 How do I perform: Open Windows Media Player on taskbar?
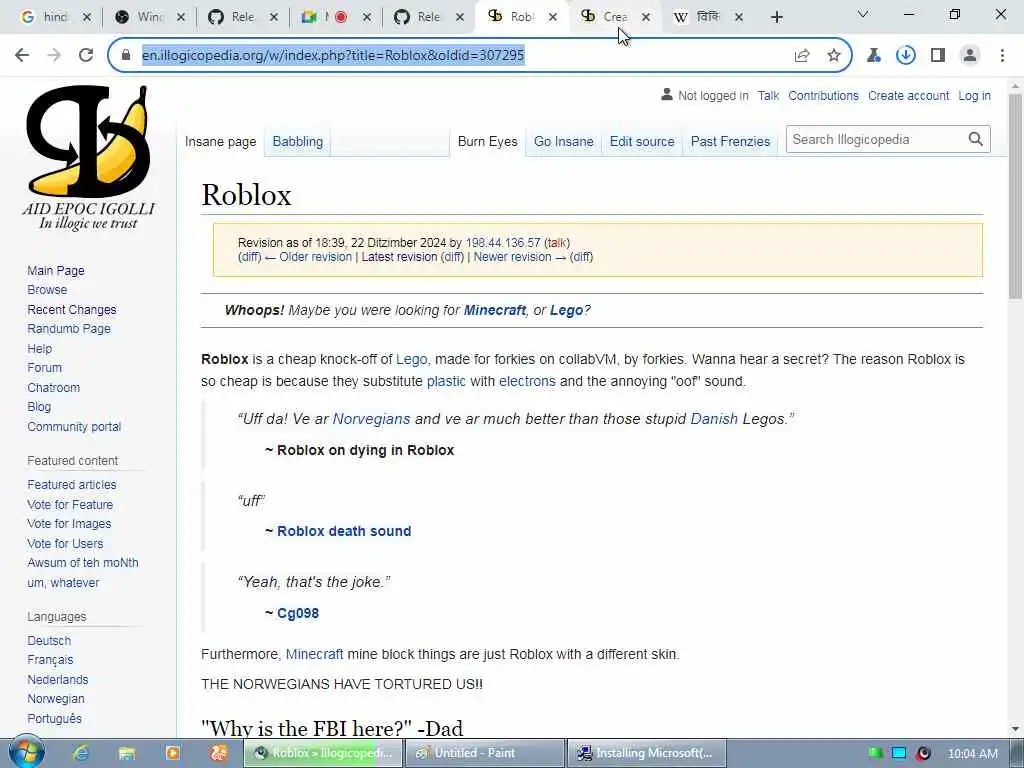pos(173,753)
